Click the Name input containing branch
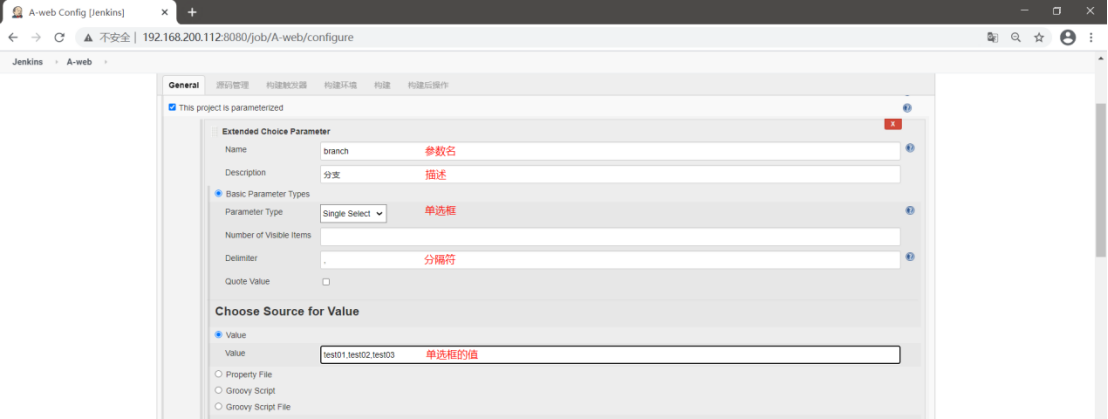Image resolution: width=1108 pixels, height=419 pixels. click(x=610, y=151)
